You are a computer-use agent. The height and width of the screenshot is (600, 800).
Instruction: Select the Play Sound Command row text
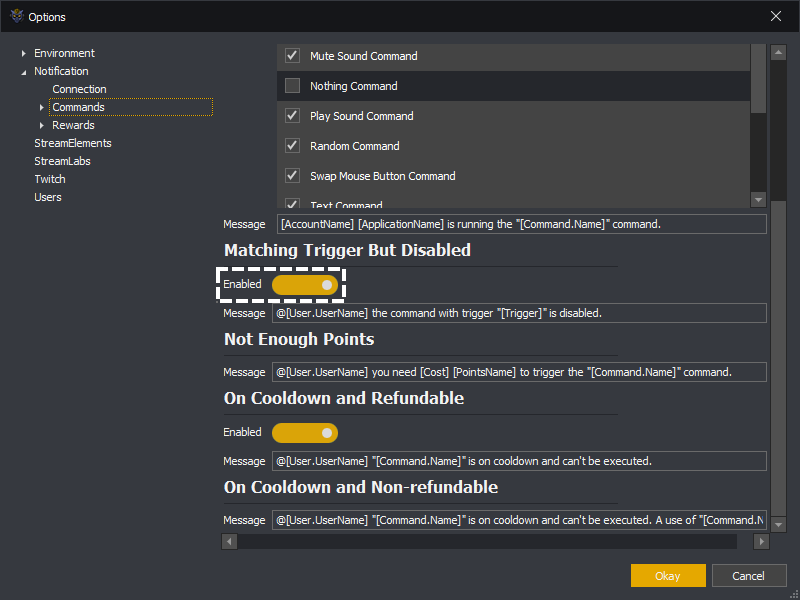pos(362,116)
